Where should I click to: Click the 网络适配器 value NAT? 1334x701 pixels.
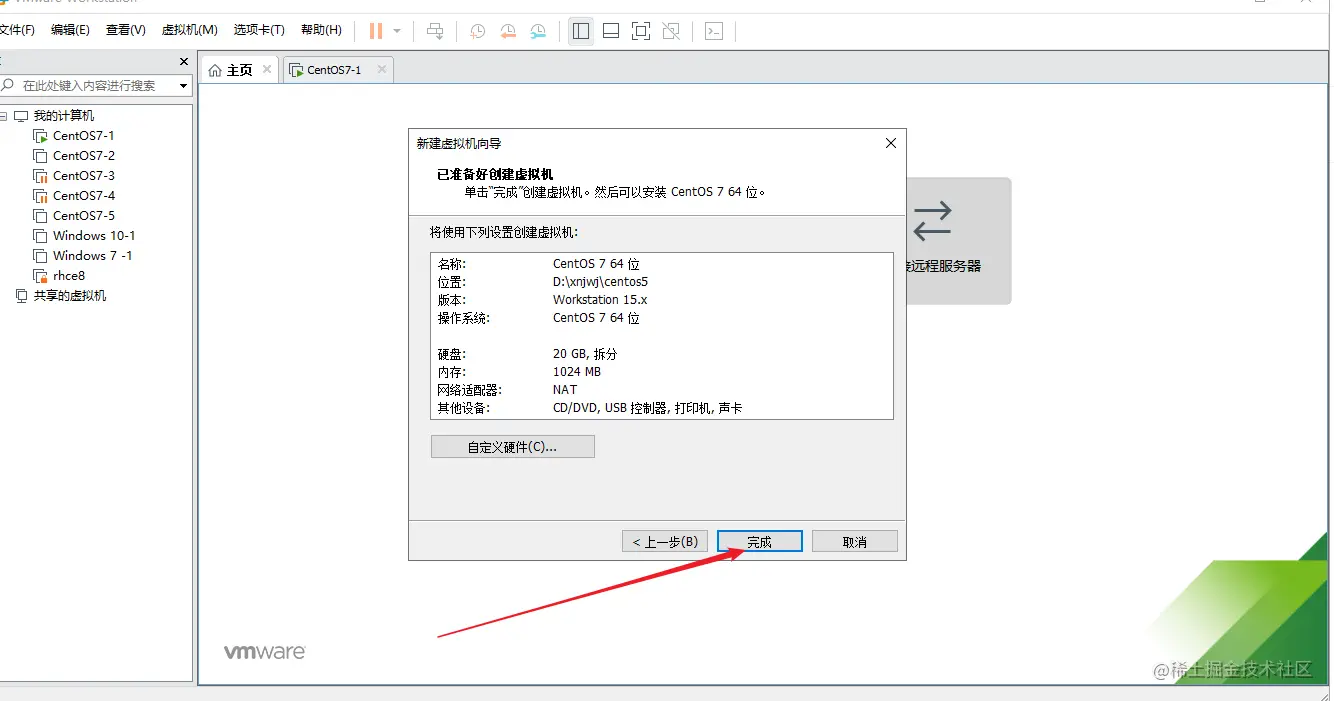[x=565, y=390]
